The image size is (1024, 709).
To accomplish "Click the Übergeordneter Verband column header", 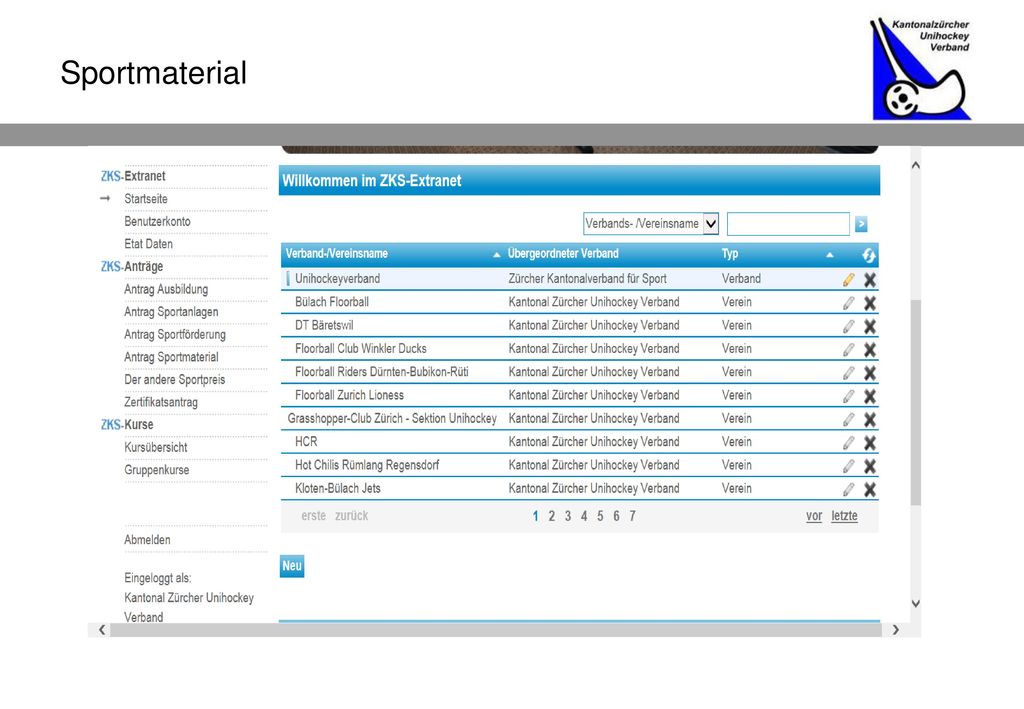I will click(563, 253).
